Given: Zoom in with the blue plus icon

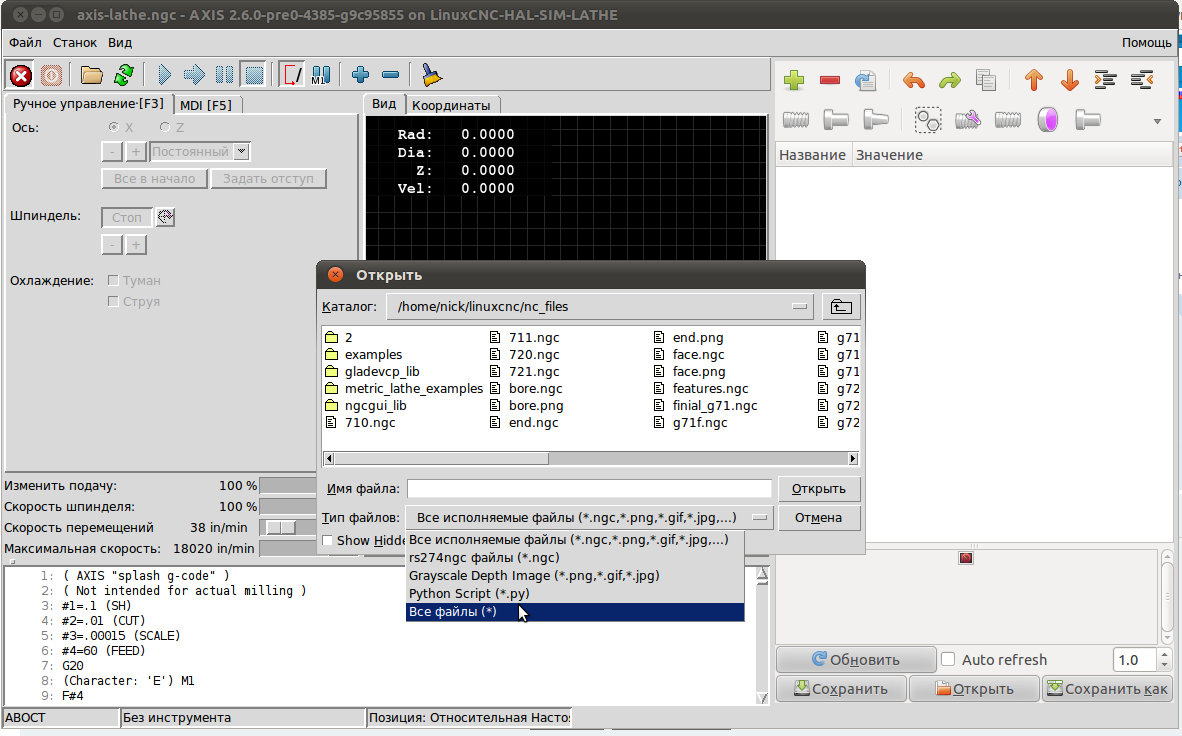Looking at the screenshot, I should pos(360,75).
